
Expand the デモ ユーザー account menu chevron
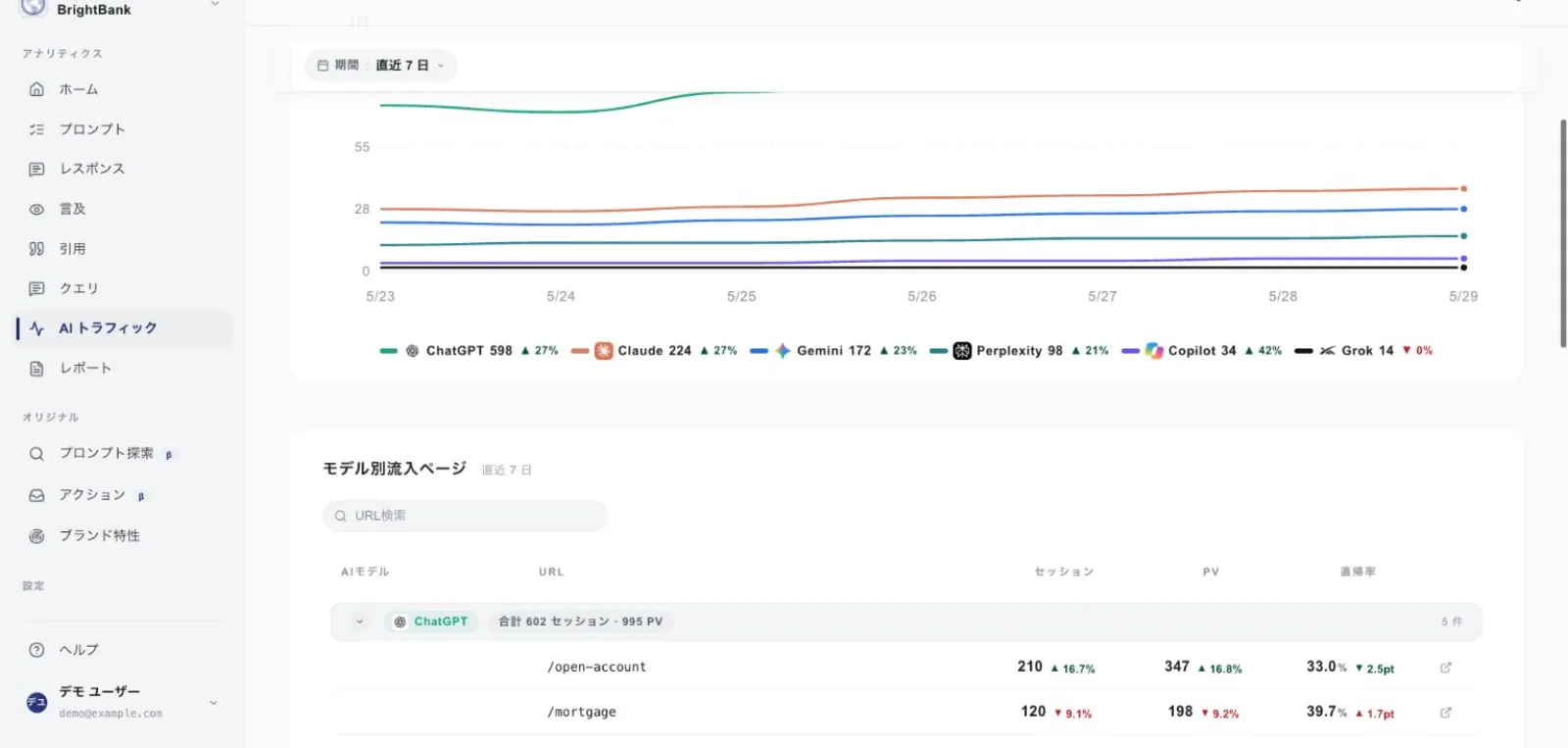point(214,703)
